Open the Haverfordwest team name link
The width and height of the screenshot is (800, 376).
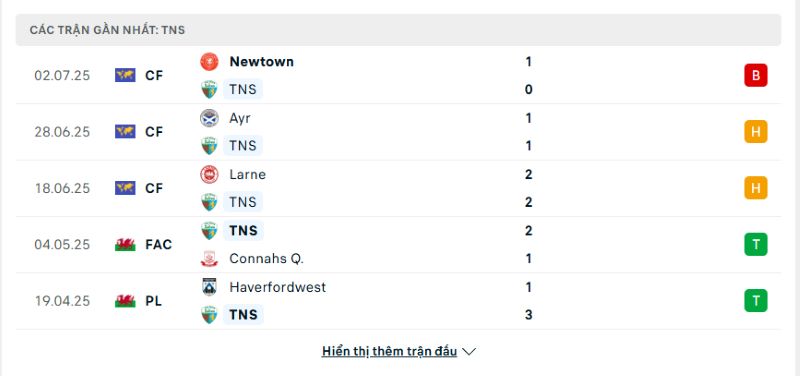click(278, 287)
